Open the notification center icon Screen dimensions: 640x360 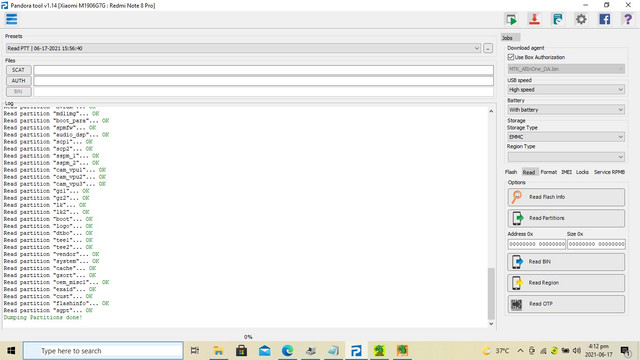click(x=625, y=351)
